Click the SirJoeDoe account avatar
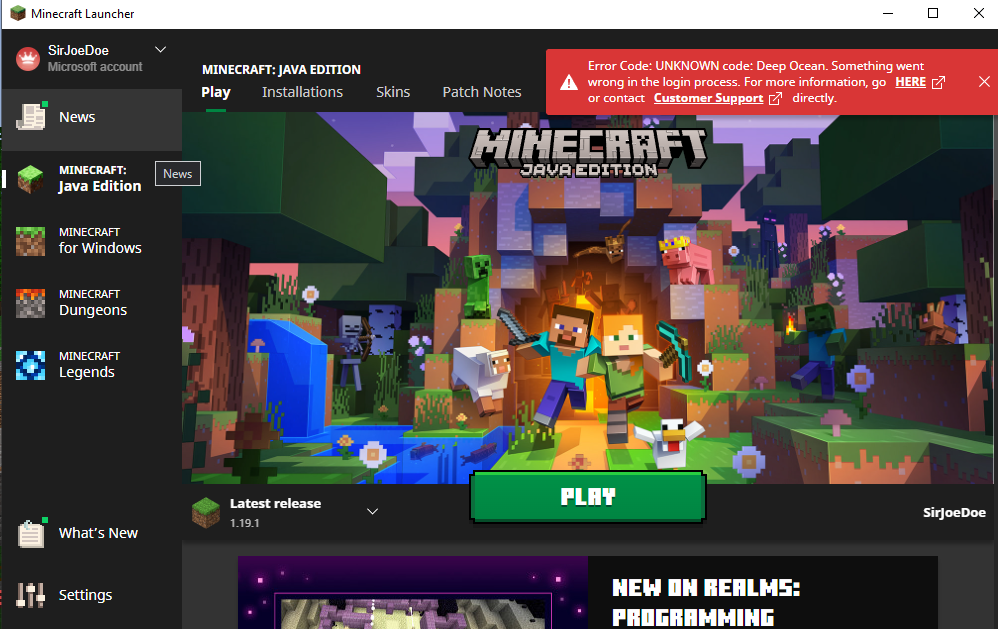 [x=28, y=59]
